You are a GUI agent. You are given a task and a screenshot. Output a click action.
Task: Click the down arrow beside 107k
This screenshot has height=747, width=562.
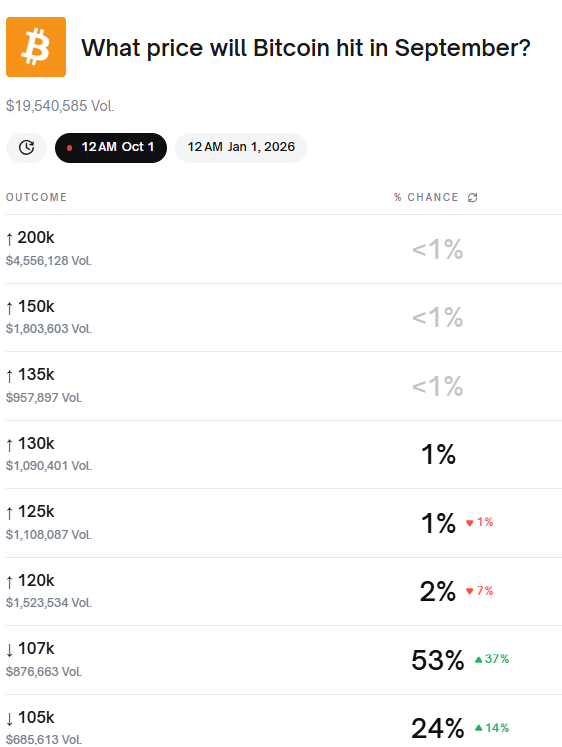10,650
